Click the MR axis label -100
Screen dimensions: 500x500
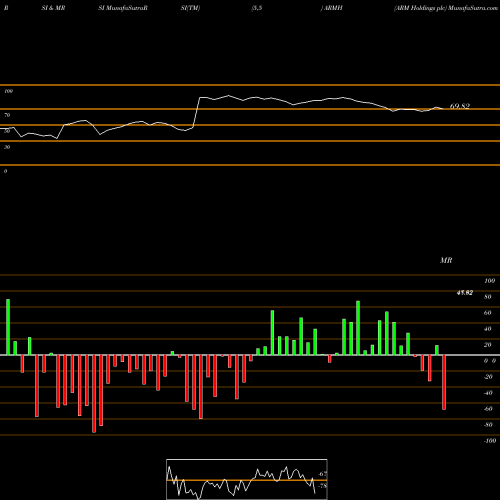coord(490,441)
